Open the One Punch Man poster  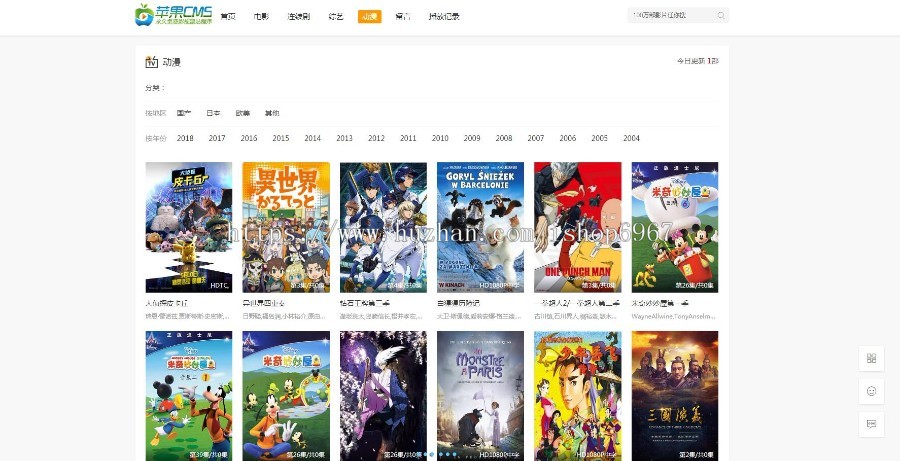point(577,227)
